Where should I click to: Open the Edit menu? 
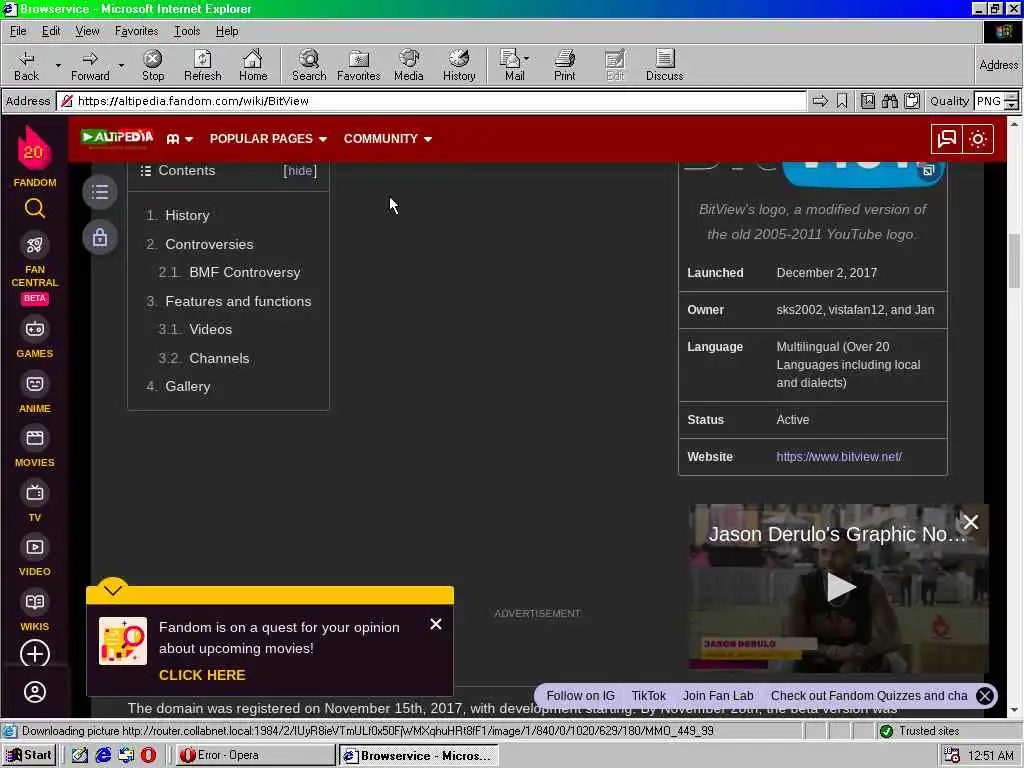(x=51, y=31)
